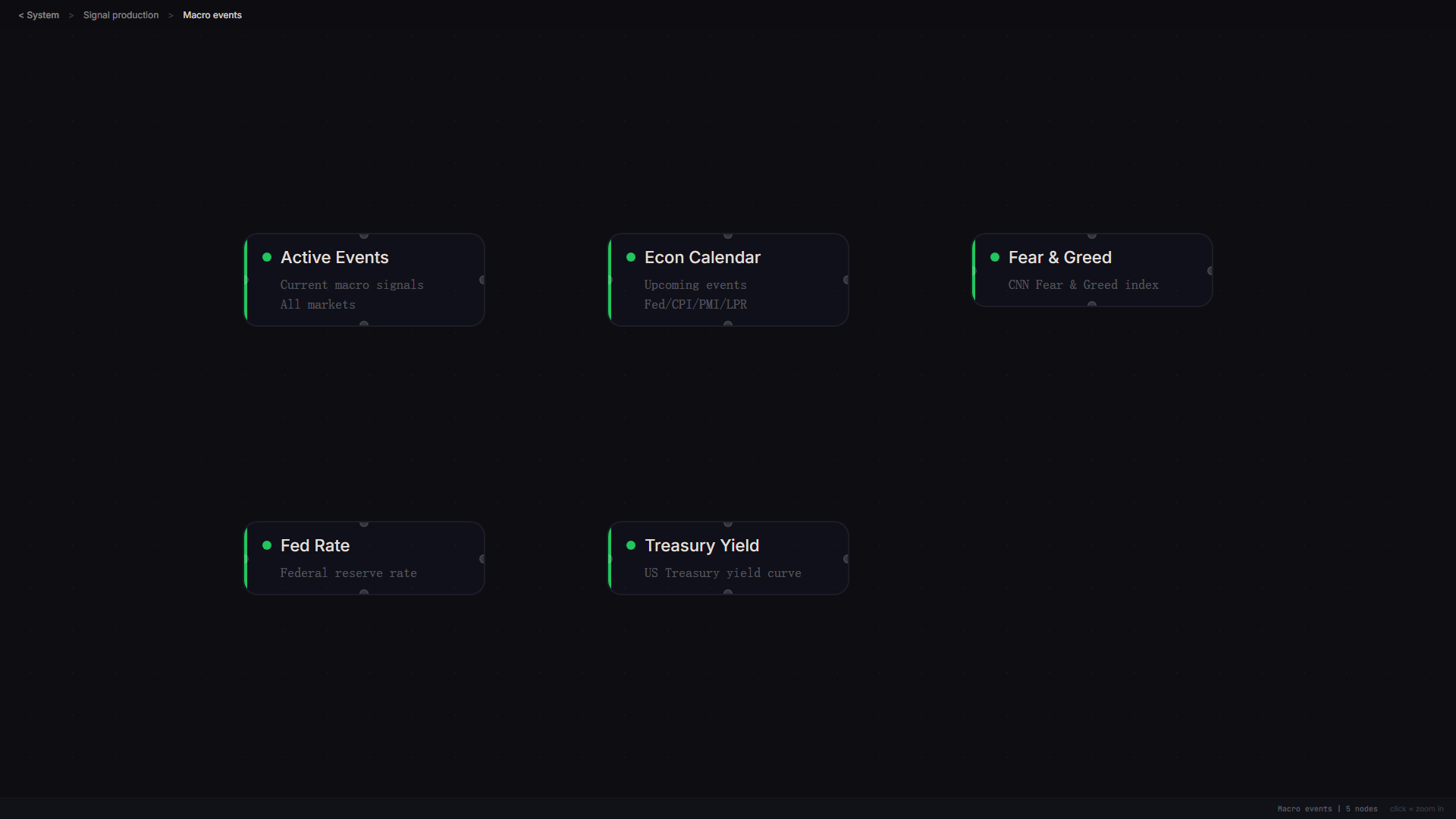
Task: Go back to System in breadcrumb
Action: pos(39,15)
